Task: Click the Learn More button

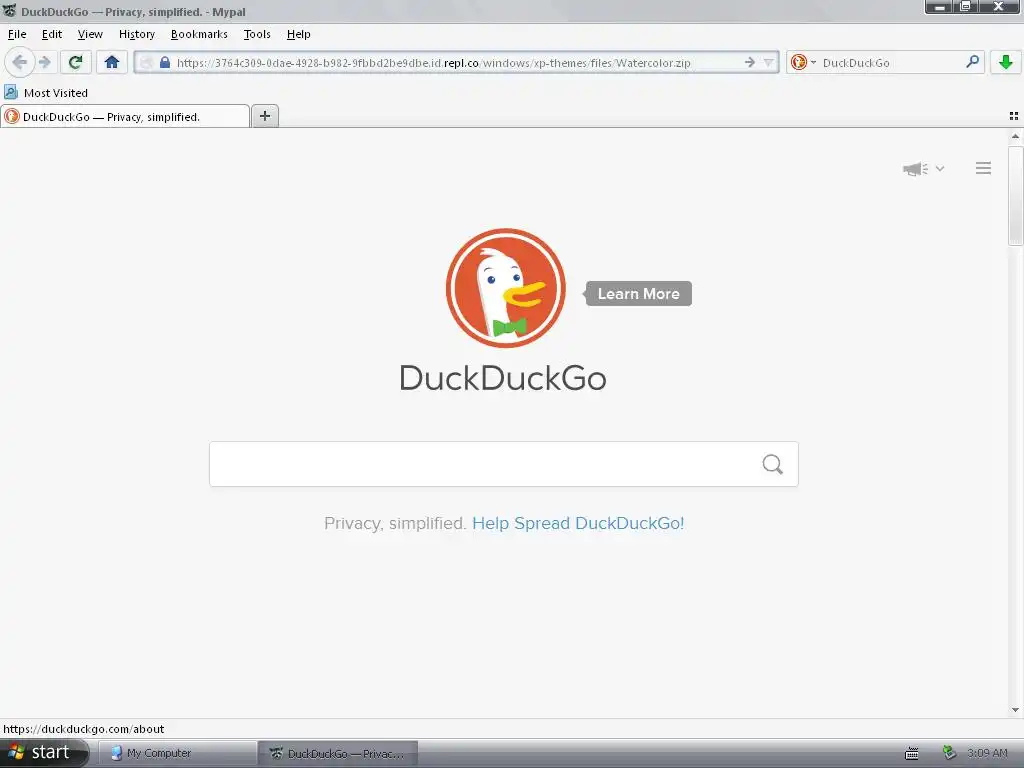Action: pos(638,293)
